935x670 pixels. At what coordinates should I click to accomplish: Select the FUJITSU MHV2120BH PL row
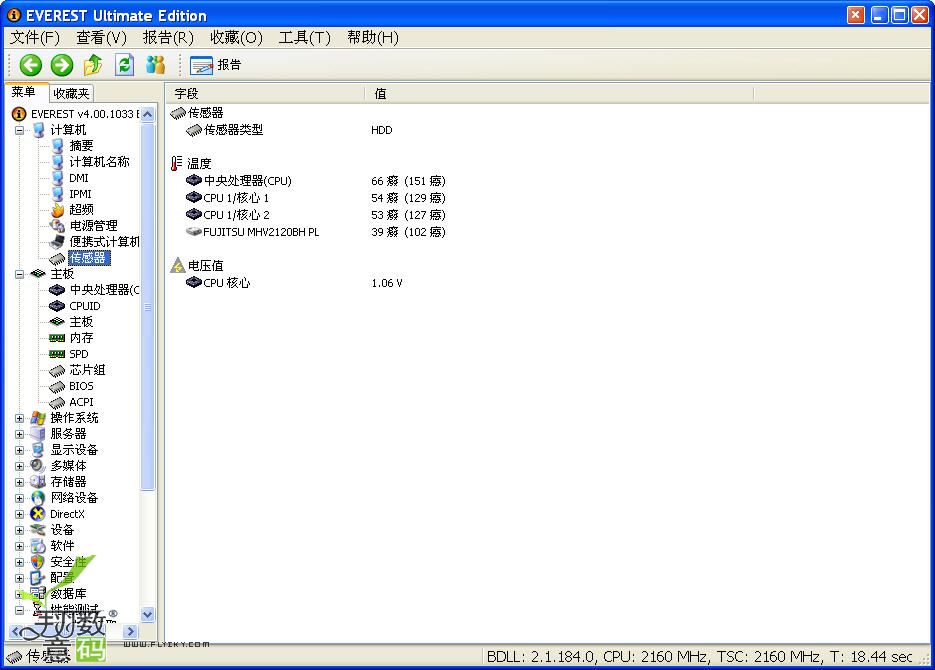pyautogui.click(x=316, y=232)
